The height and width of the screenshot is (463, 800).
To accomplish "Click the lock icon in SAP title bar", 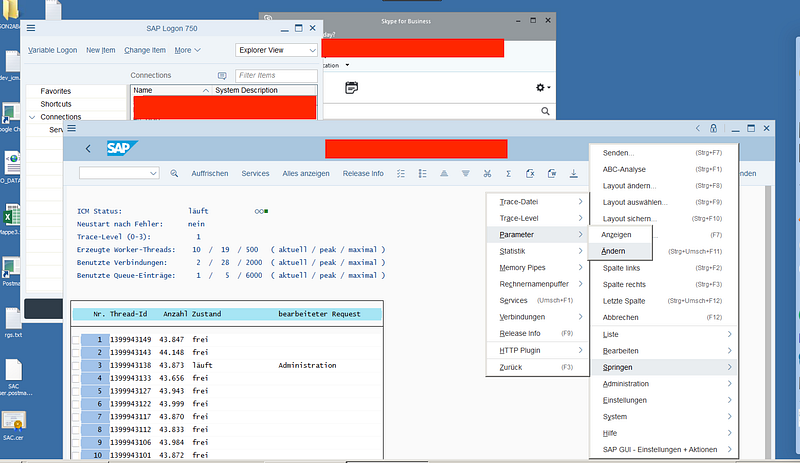I will pos(713,129).
